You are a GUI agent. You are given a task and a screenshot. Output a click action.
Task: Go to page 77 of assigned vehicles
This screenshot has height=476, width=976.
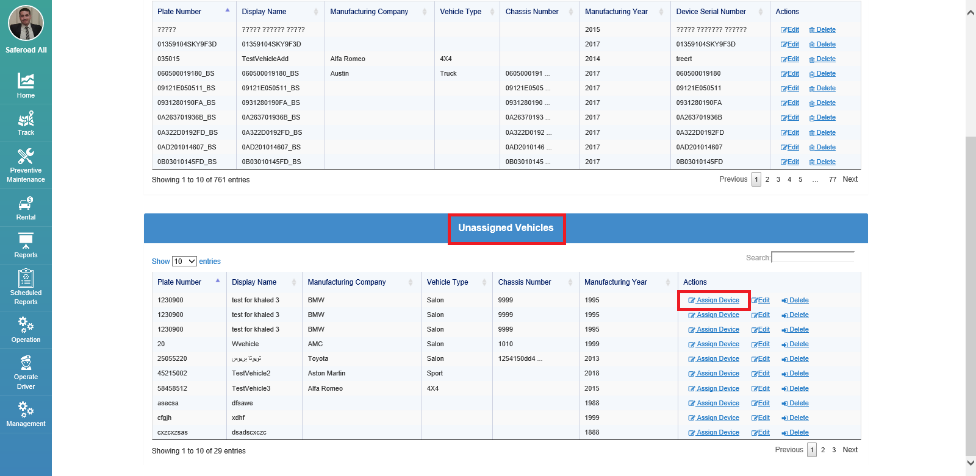(832, 179)
